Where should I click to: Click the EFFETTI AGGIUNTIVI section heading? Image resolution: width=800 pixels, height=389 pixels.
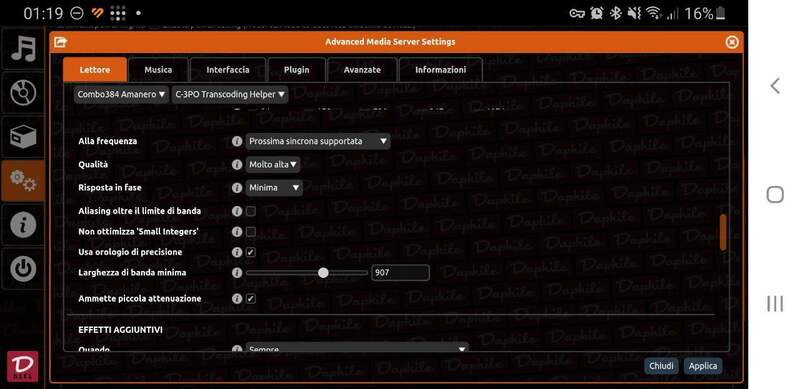[120, 330]
